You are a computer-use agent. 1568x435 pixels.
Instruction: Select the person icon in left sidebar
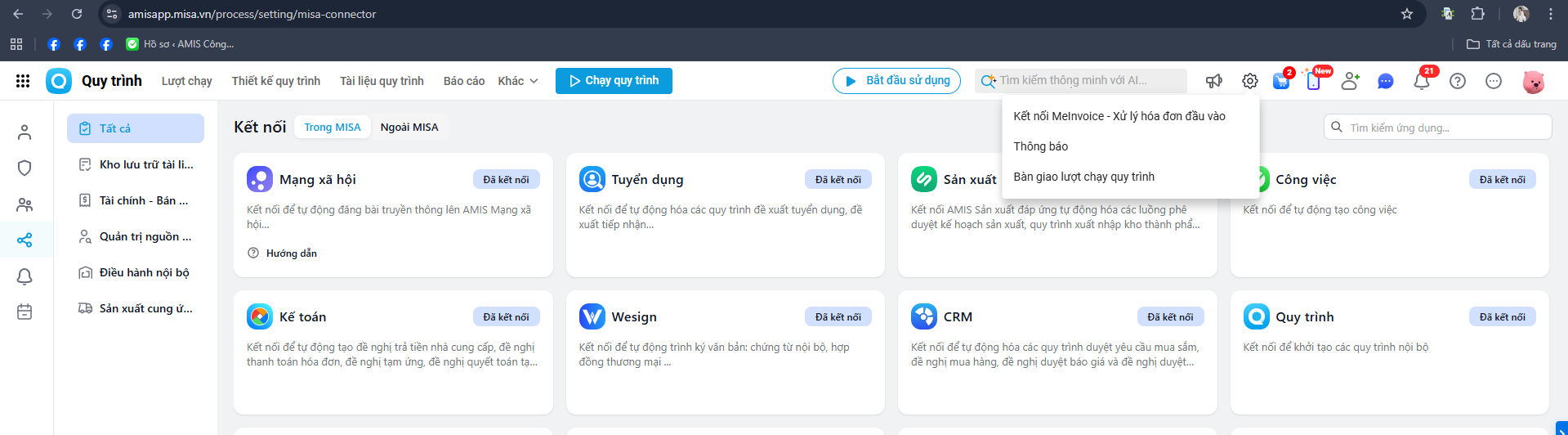(x=25, y=132)
